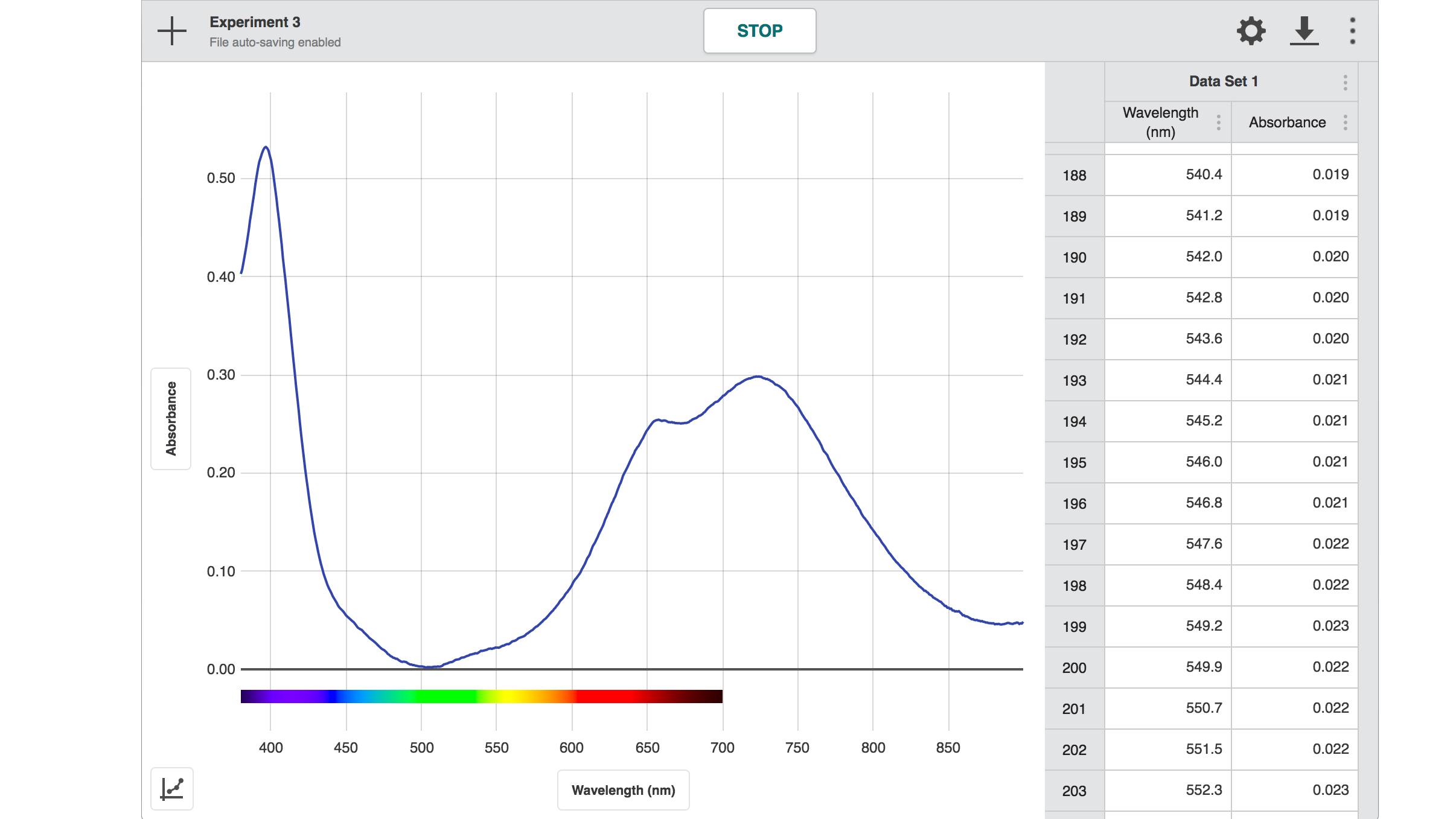Viewport: 1456px width, 819px height.
Task: Open Wavelength column options menu
Action: [x=1219, y=123]
